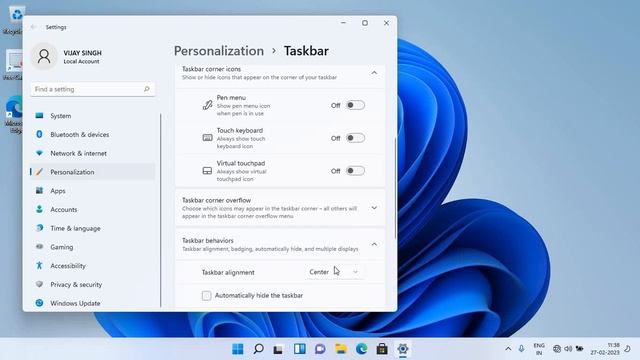Click the user profile avatar picture
Image resolution: width=640 pixels, height=360 pixels.
pos(44,56)
